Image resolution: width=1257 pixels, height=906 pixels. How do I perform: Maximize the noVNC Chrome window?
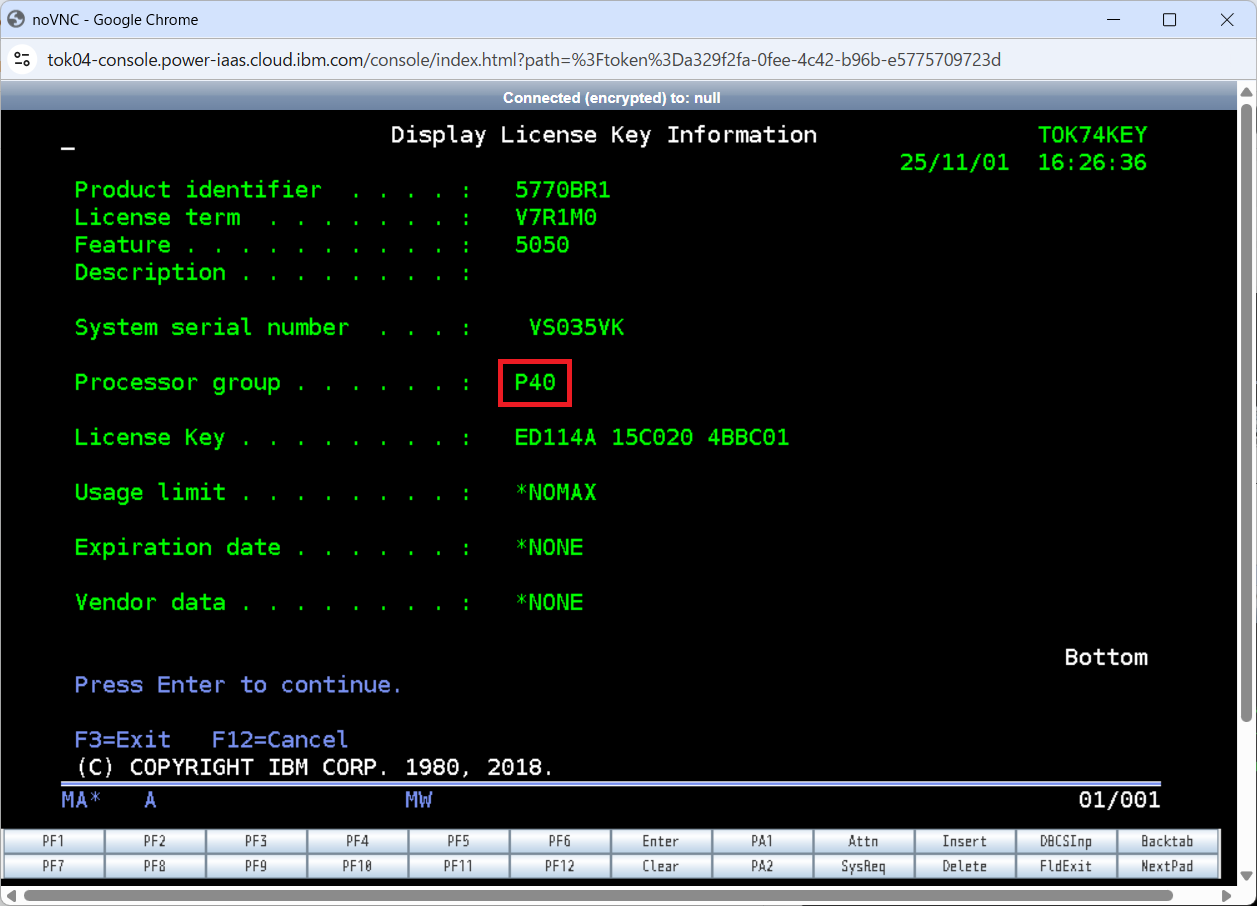(x=1169, y=19)
